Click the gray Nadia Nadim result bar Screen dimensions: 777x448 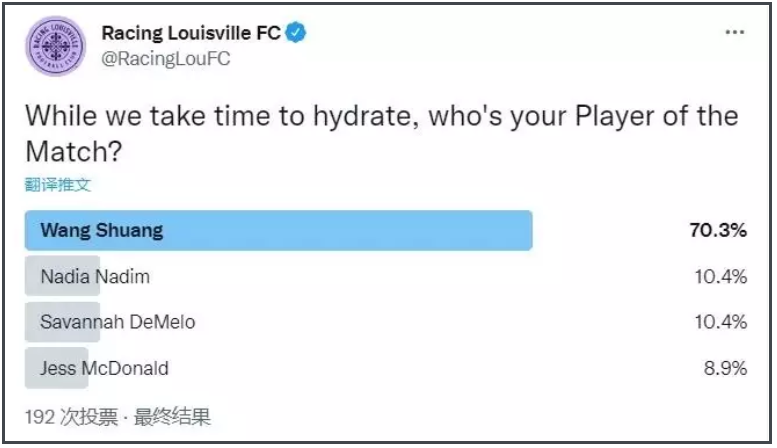[x=62, y=276]
